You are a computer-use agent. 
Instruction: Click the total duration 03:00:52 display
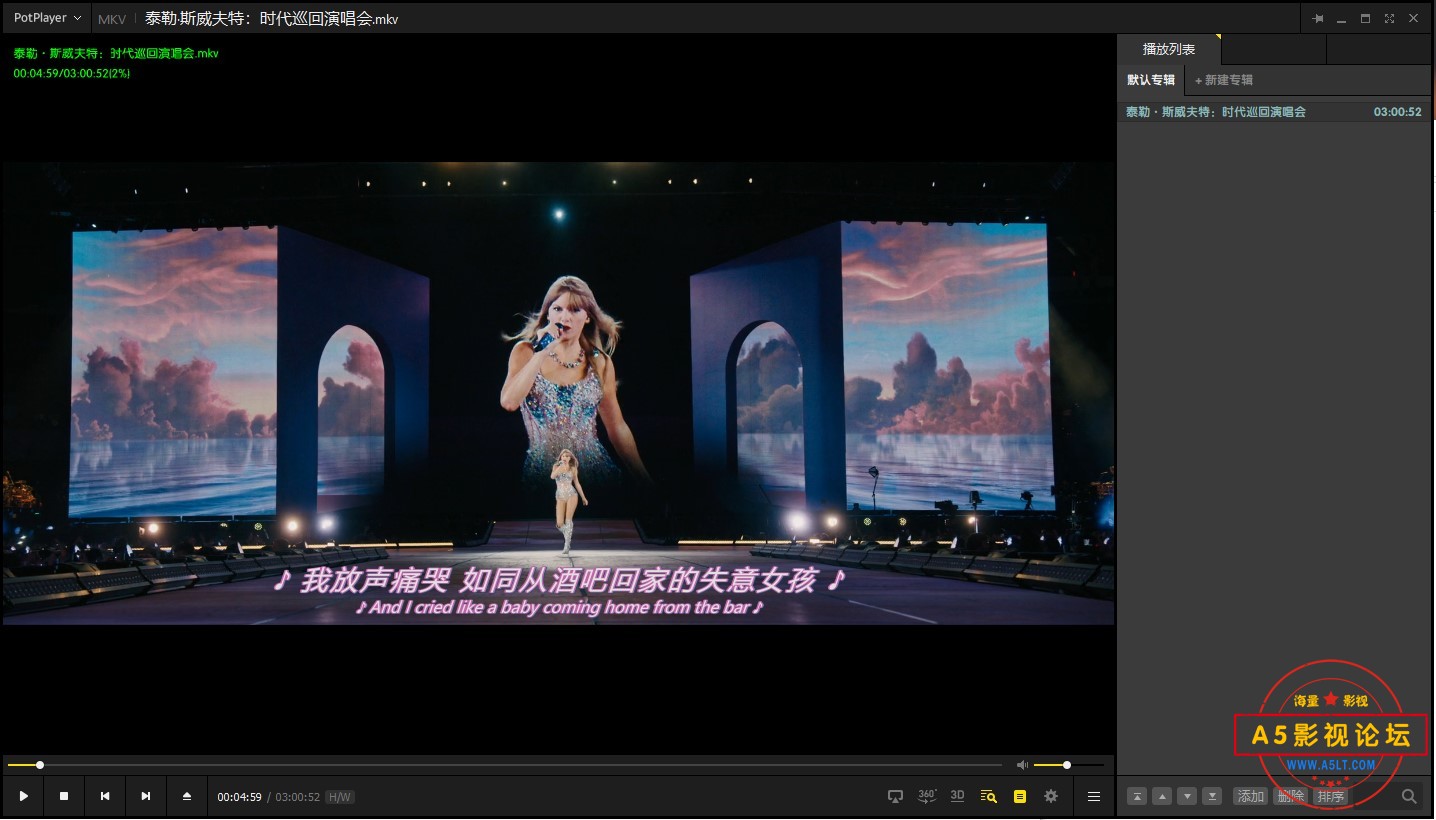(297, 797)
